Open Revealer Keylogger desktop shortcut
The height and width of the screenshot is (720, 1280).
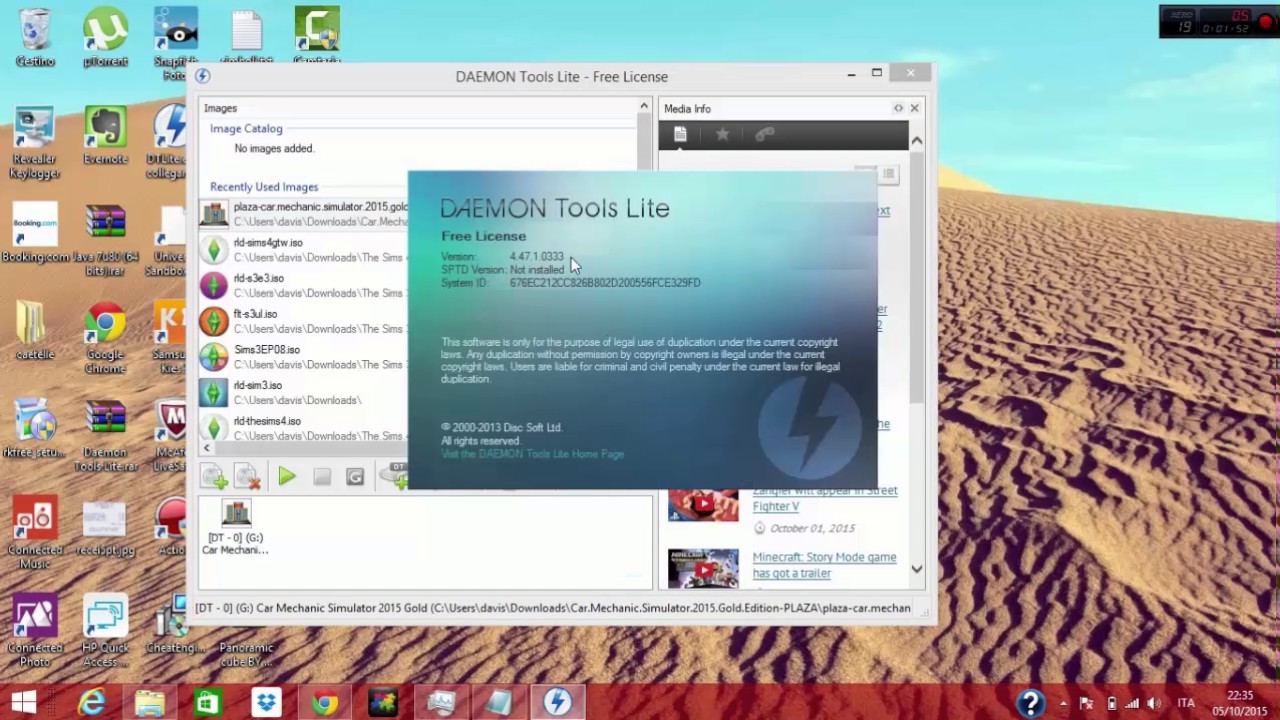35,142
